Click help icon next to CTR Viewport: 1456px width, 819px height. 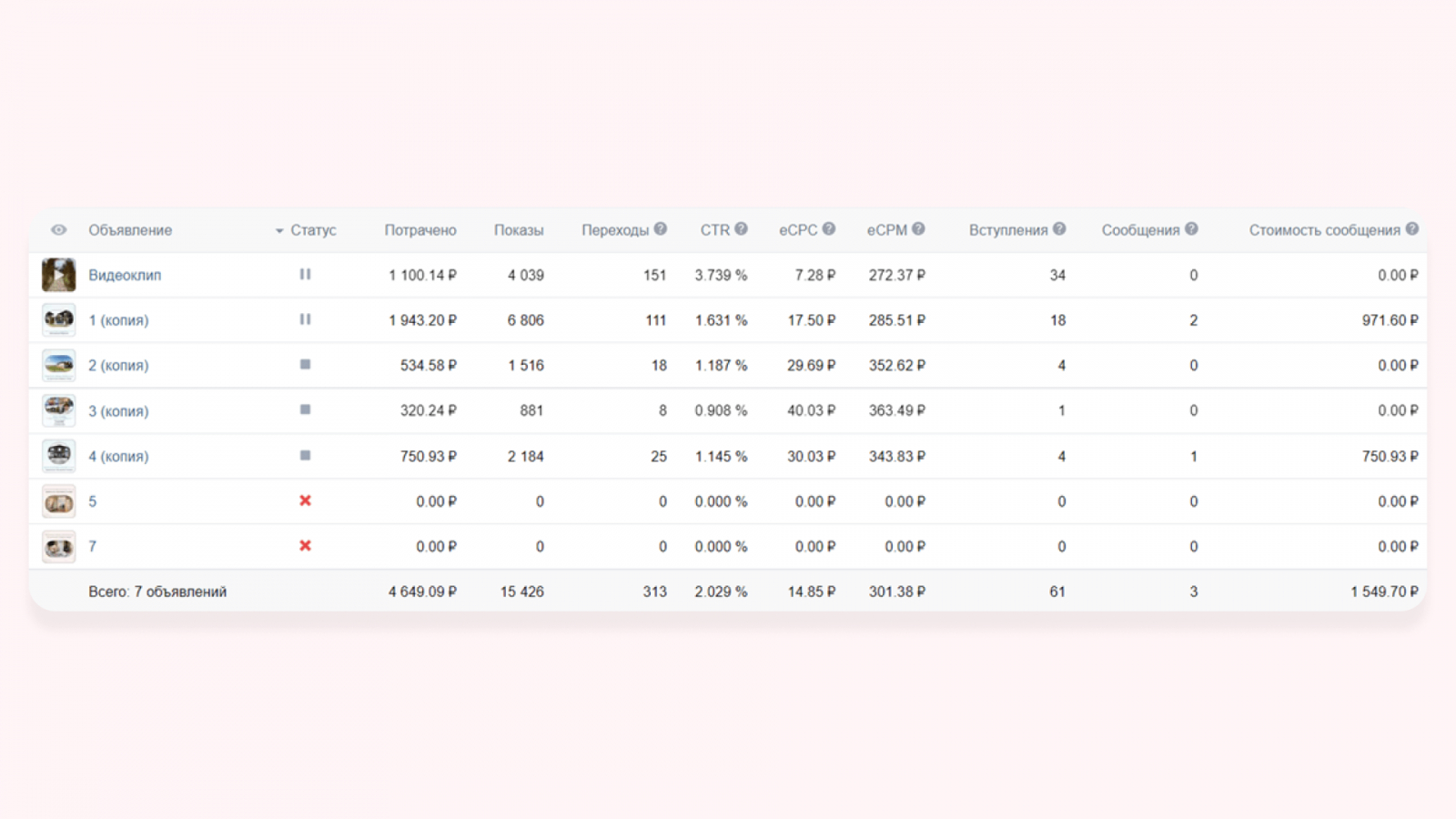point(742,229)
